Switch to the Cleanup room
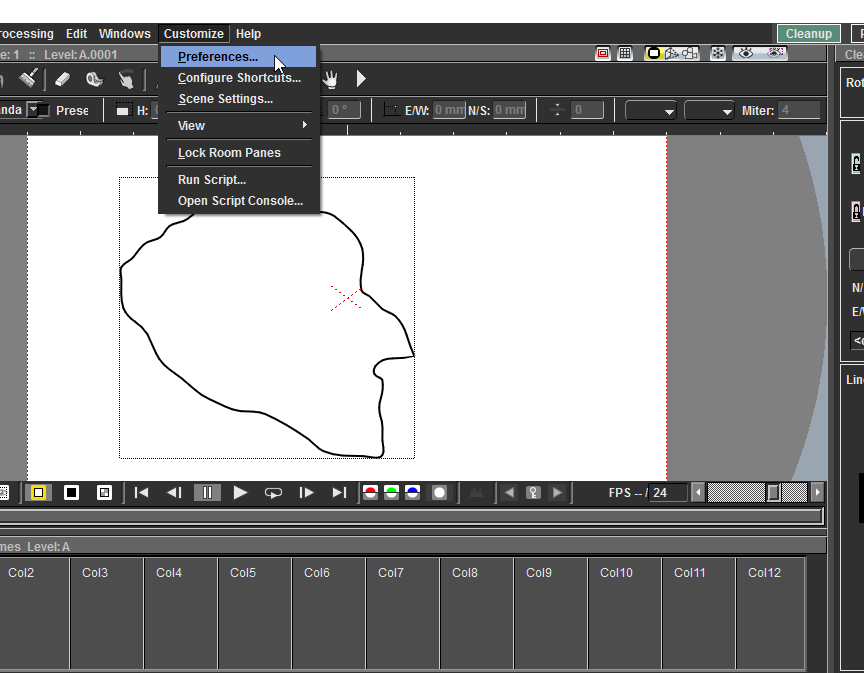 pyautogui.click(x=808, y=34)
